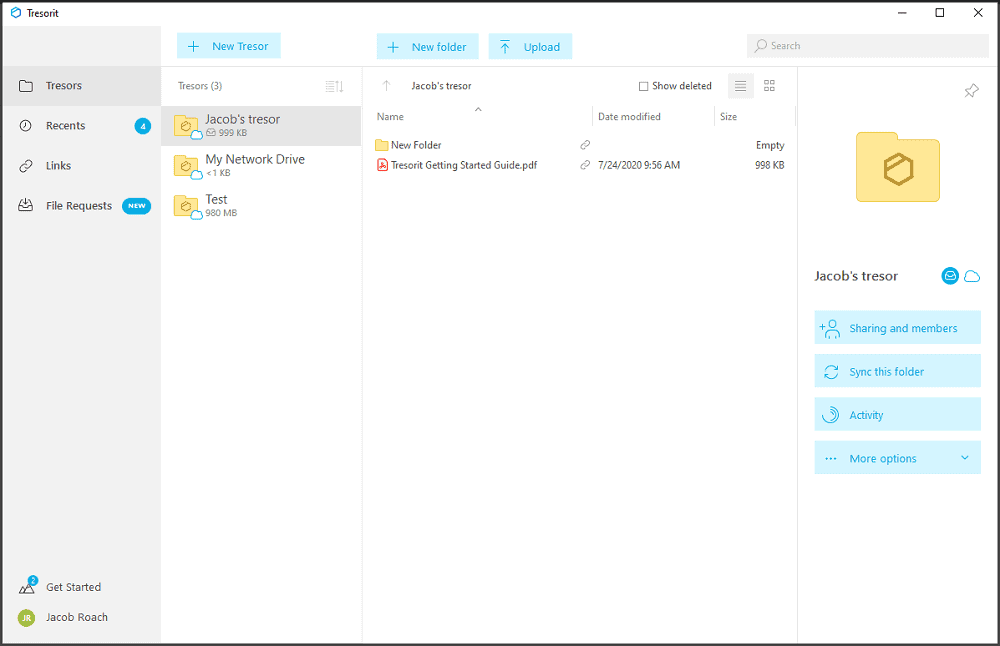Click the cloud icon by Jacob's tresor title
This screenshot has width=1000, height=646.
972,276
